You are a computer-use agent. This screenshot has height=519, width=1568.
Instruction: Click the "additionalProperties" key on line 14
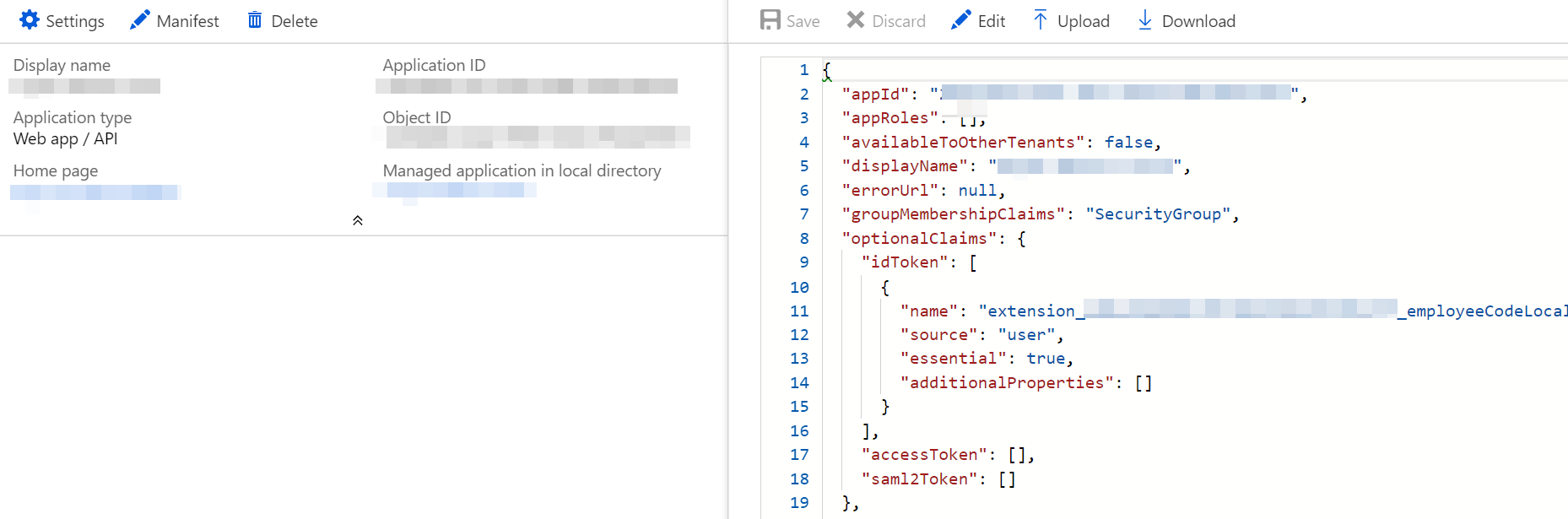1007,383
